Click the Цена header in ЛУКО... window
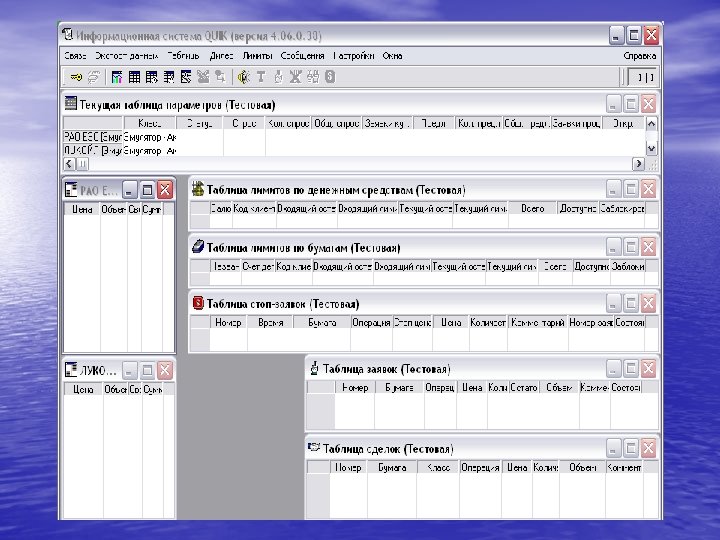Viewport: 720px width, 540px height. pyautogui.click(x=83, y=389)
